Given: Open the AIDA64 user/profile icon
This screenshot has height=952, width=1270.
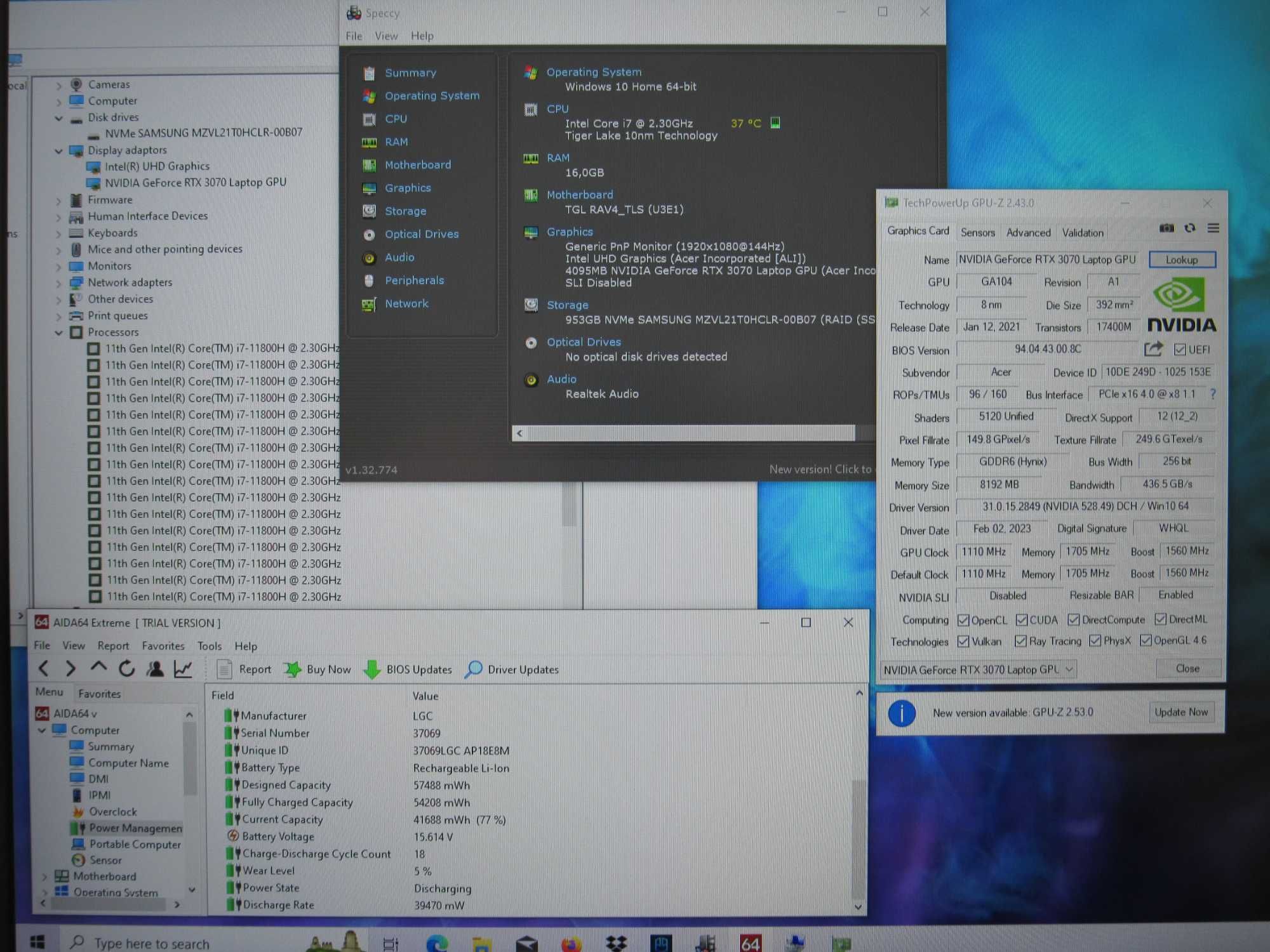Looking at the screenshot, I should tap(155, 669).
